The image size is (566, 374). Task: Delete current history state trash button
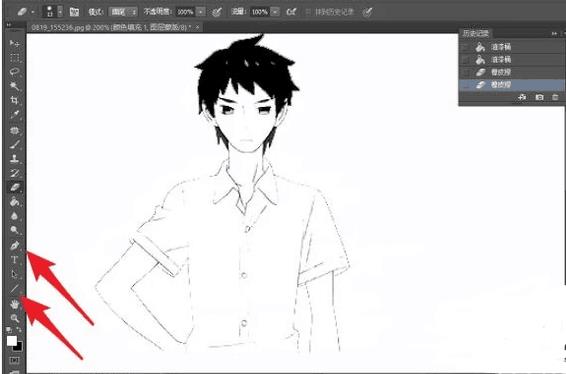pos(555,97)
